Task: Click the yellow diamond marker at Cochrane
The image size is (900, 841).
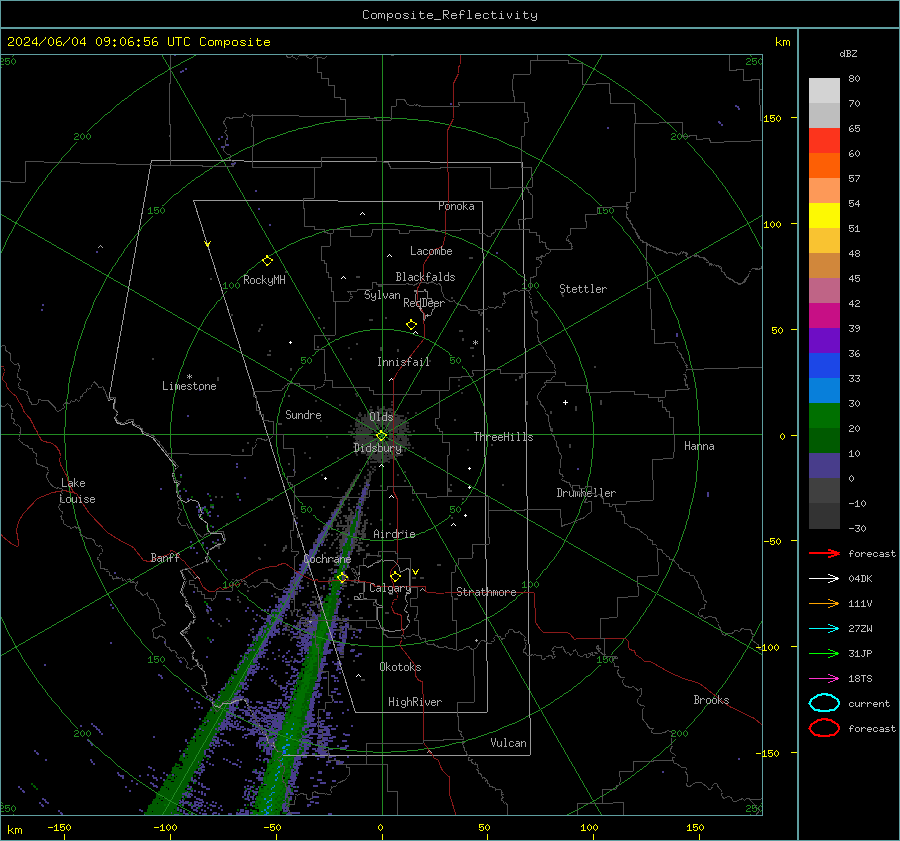Action: [x=342, y=577]
